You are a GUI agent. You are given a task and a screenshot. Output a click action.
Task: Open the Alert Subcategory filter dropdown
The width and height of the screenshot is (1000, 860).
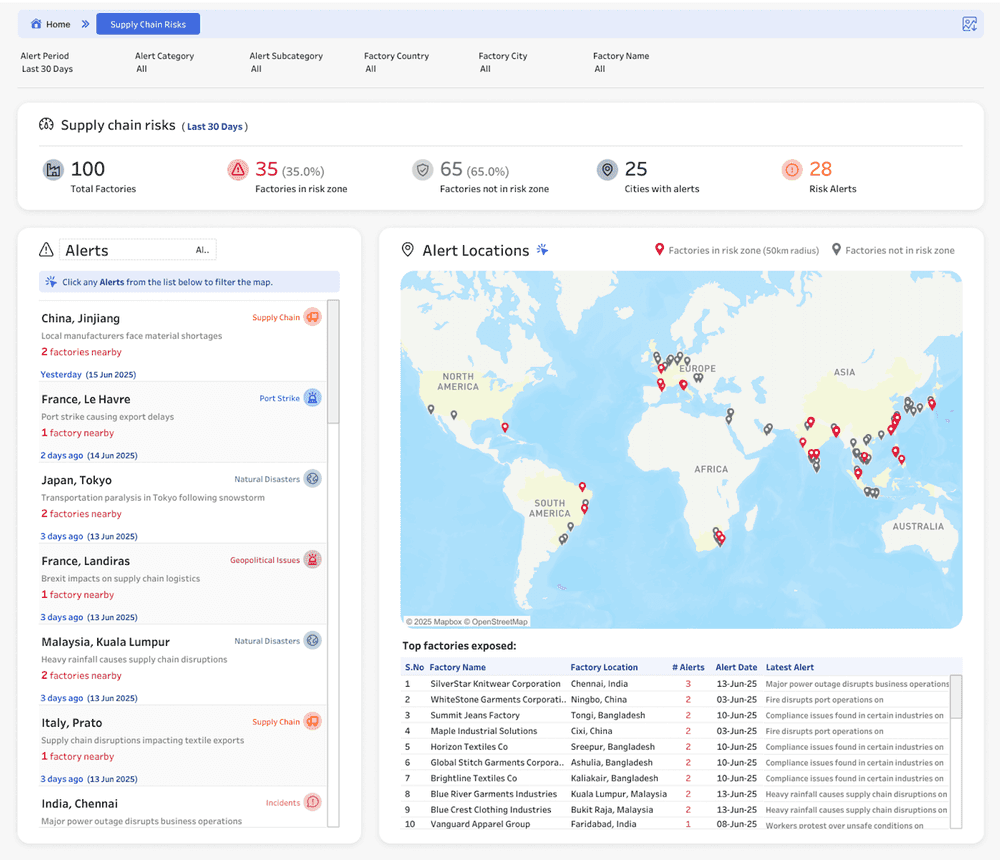[x=256, y=69]
